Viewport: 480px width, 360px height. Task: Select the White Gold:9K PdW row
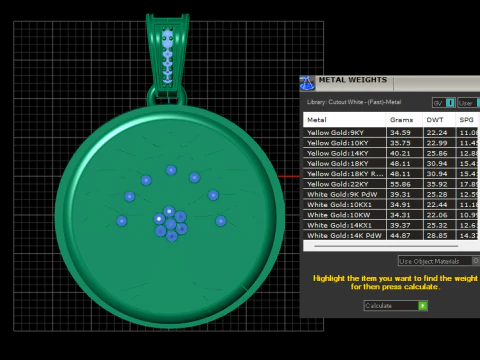(390, 194)
